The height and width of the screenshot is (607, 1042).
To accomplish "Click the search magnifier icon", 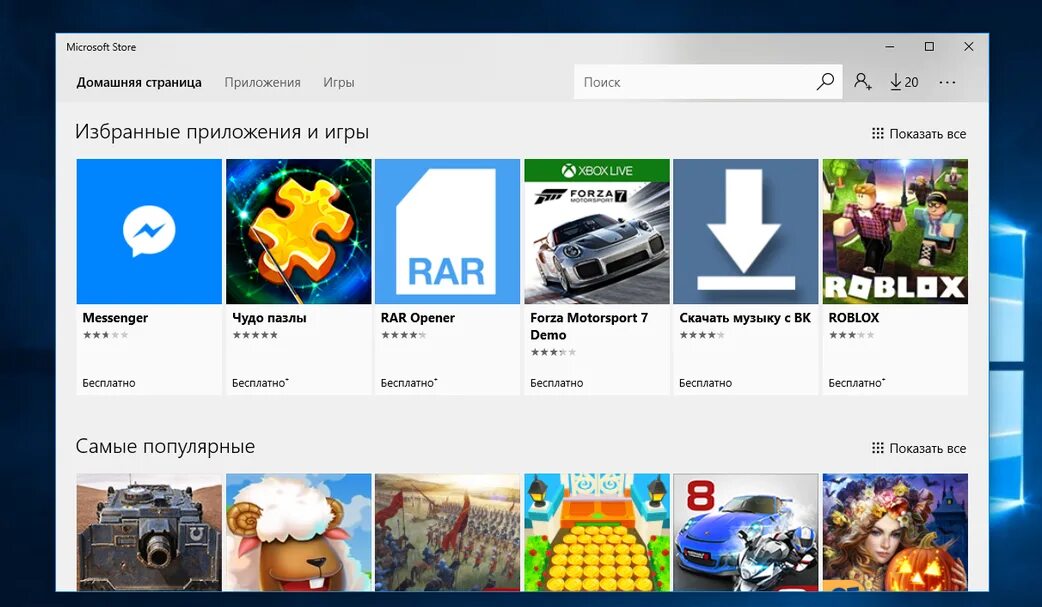I will point(825,82).
